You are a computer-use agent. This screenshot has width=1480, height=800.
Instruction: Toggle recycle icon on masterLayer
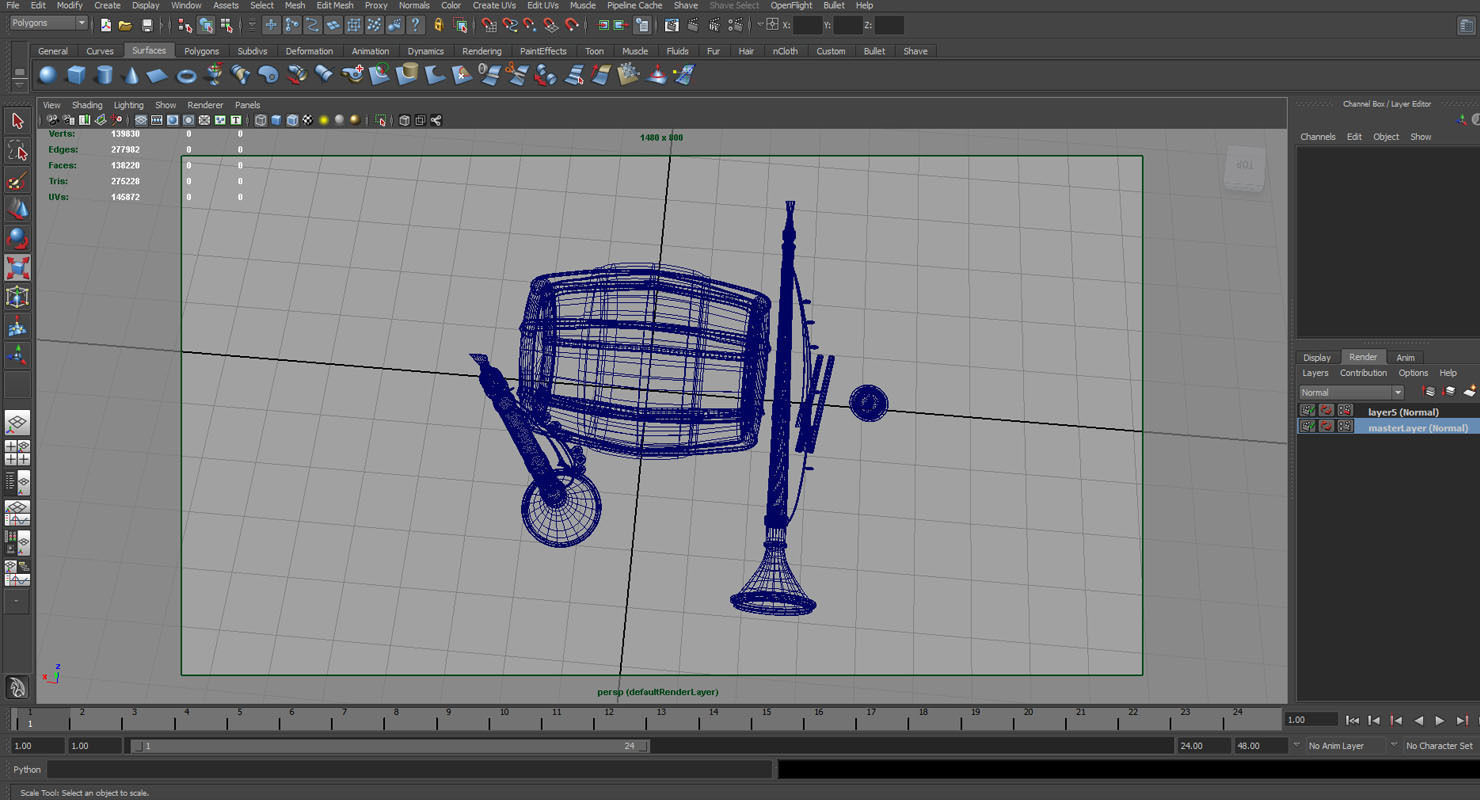point(1326,427)
